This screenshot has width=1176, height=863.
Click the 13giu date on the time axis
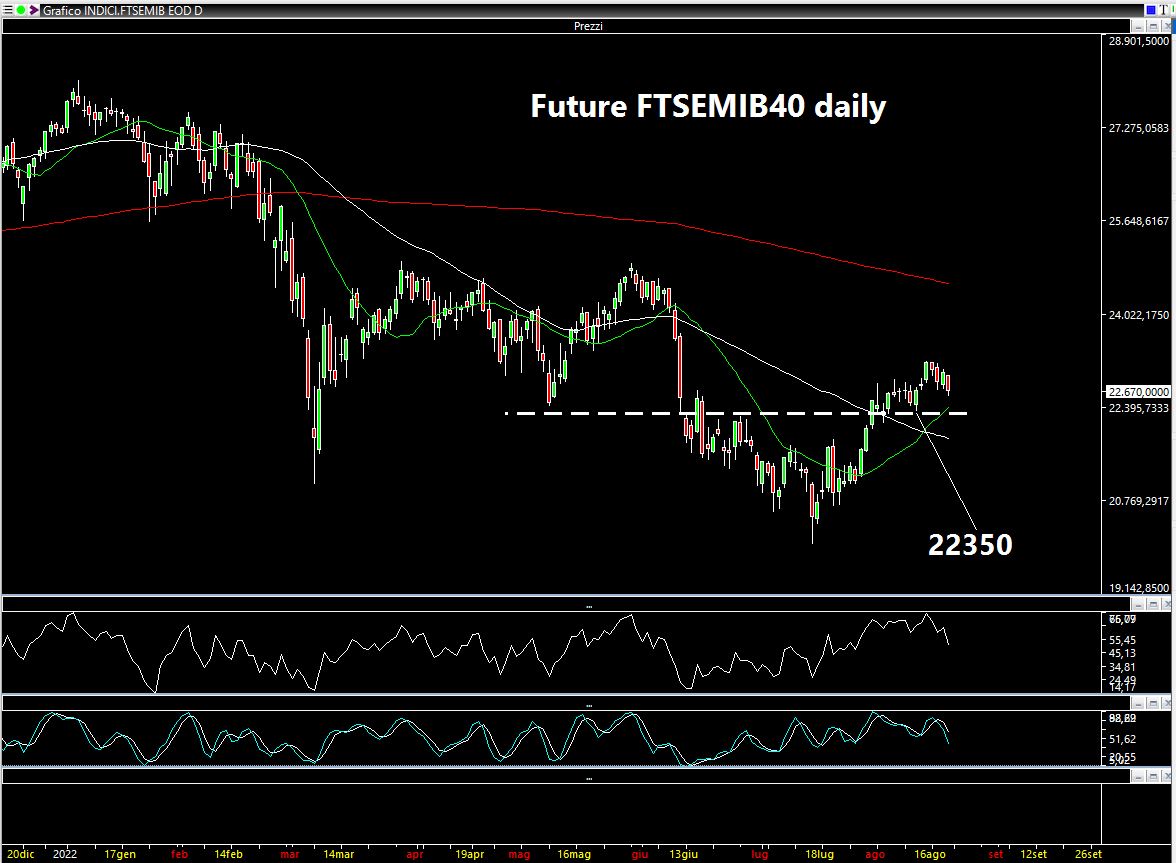(684, 854)
